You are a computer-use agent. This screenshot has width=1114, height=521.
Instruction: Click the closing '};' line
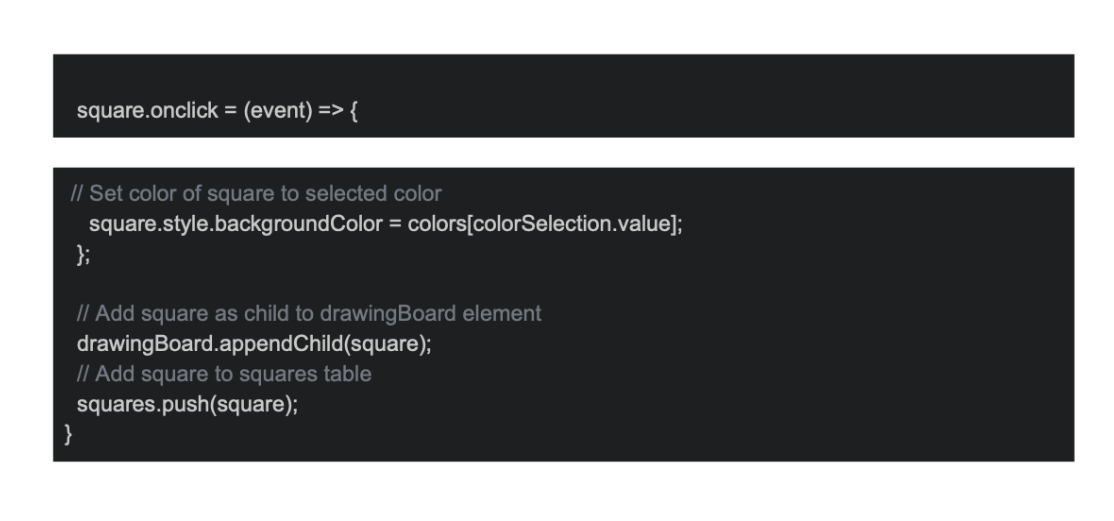pos(83,255)
